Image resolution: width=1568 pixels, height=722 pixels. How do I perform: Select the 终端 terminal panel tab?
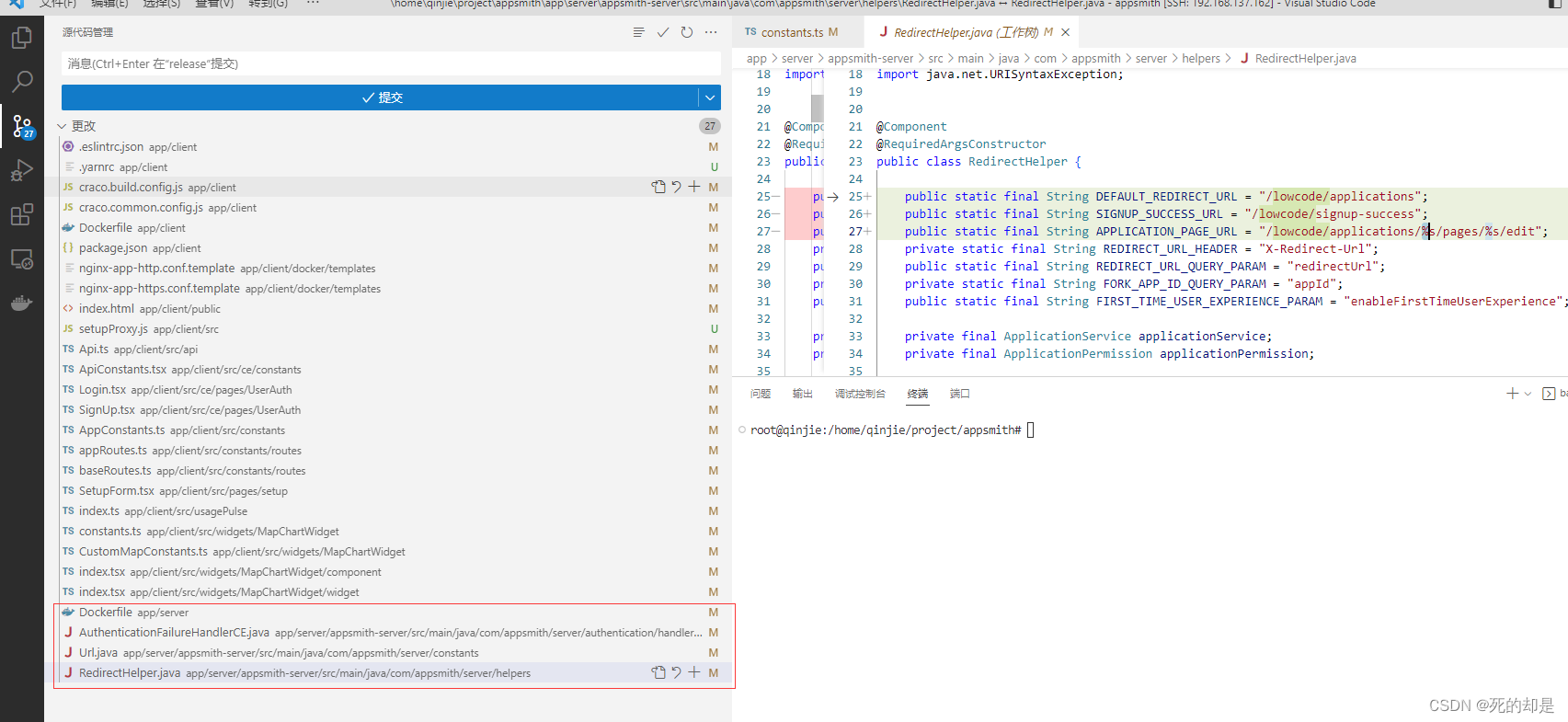point(918,394)
